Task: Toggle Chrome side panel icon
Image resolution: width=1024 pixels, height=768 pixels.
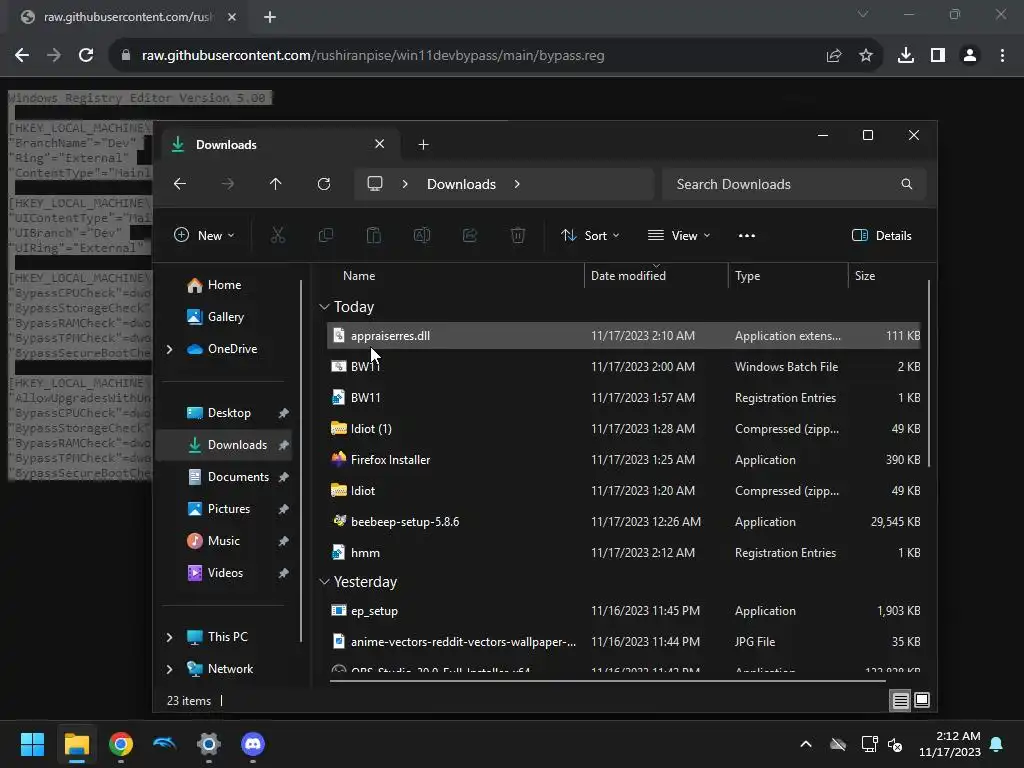Action: pos(938,56)
